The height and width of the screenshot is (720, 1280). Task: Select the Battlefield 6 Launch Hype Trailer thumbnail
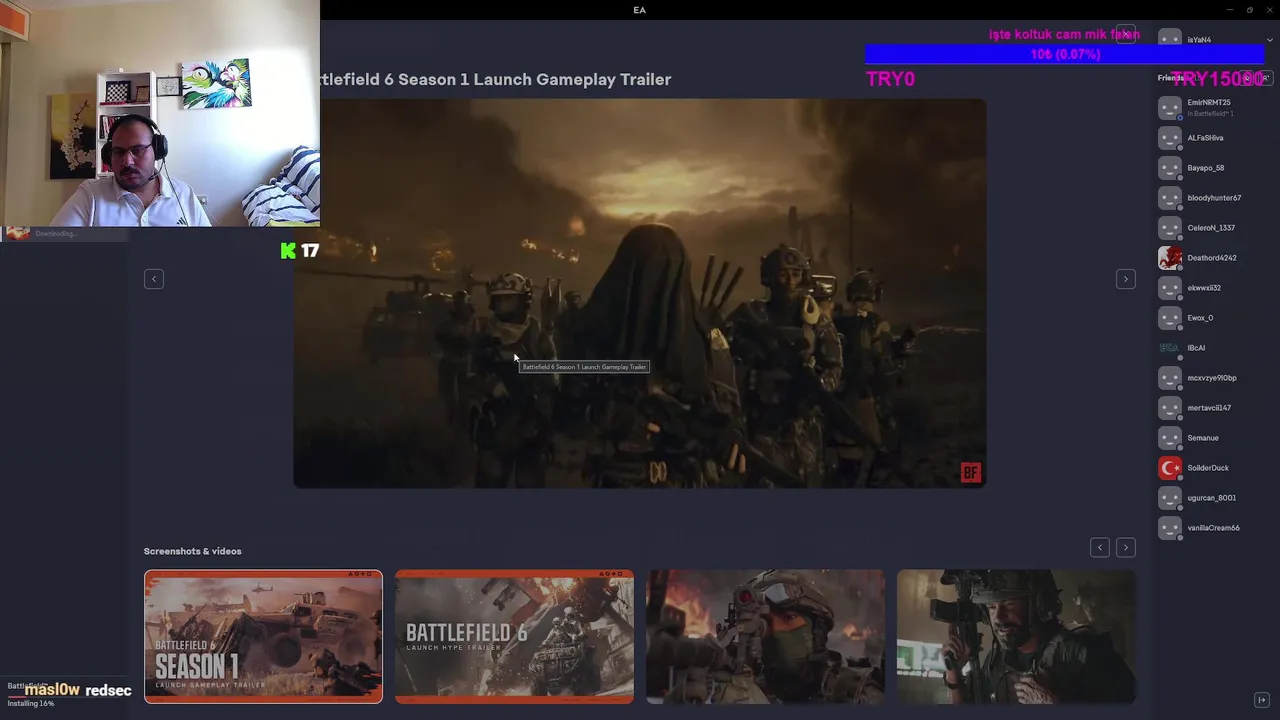point(514,637)
